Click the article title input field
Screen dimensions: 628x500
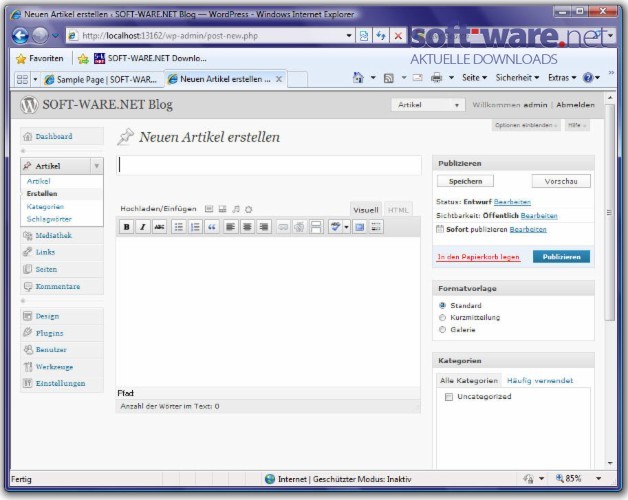269,165
